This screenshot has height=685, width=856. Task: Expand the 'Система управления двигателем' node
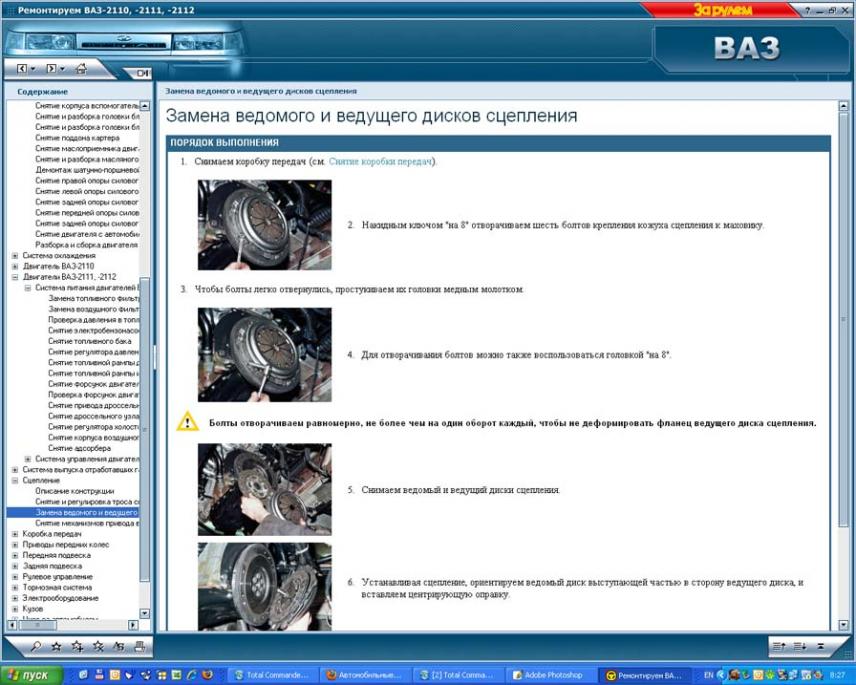(x=28, y=459)
